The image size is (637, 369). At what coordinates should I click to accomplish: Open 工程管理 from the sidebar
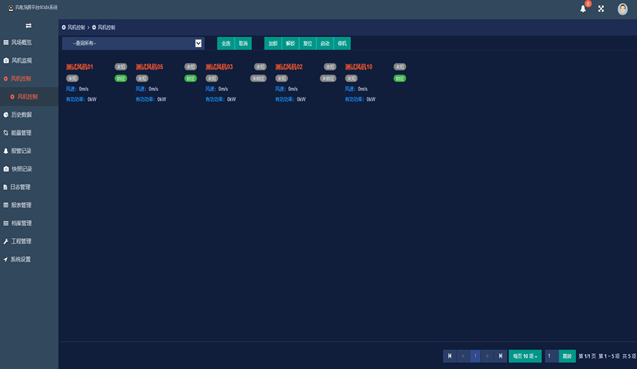[21, 241]
